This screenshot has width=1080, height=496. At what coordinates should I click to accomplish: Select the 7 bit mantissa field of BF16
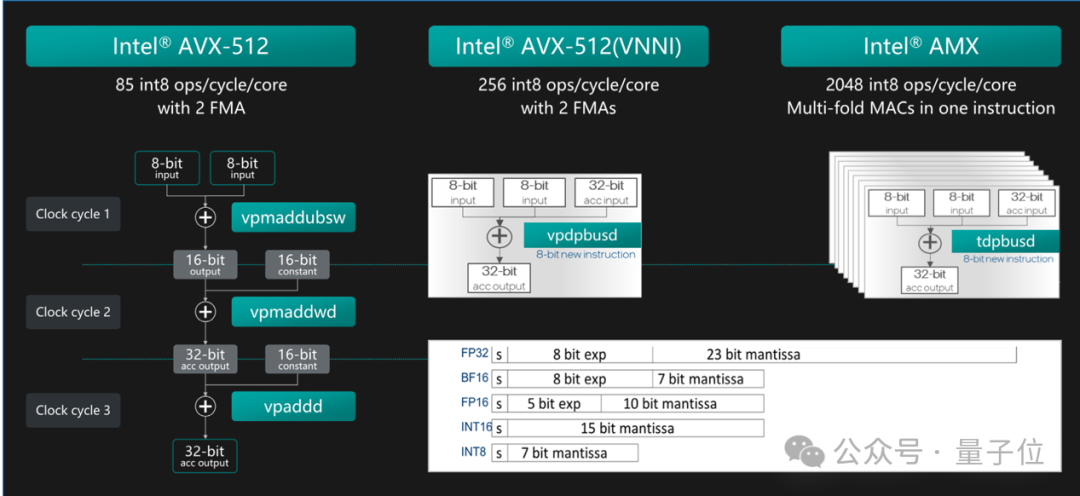tap(708, 379)
